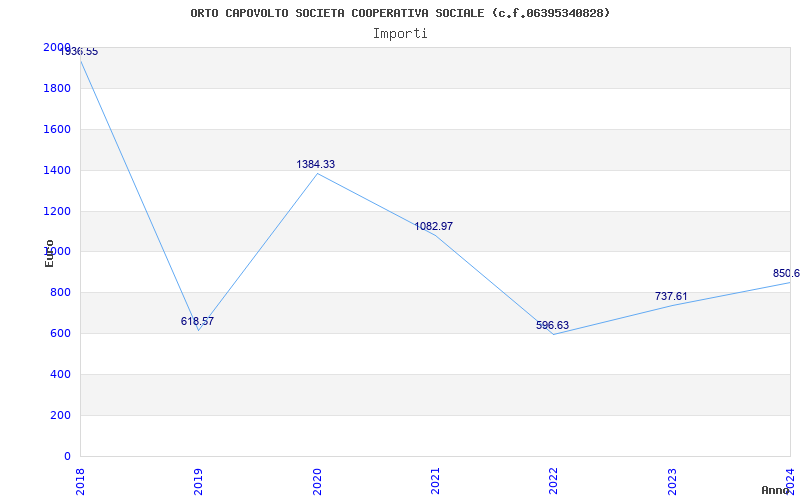The width and height of the screenshot is (800, 500).
Task: Click the 1600 y-axis tick label
Action: (57, 130)
